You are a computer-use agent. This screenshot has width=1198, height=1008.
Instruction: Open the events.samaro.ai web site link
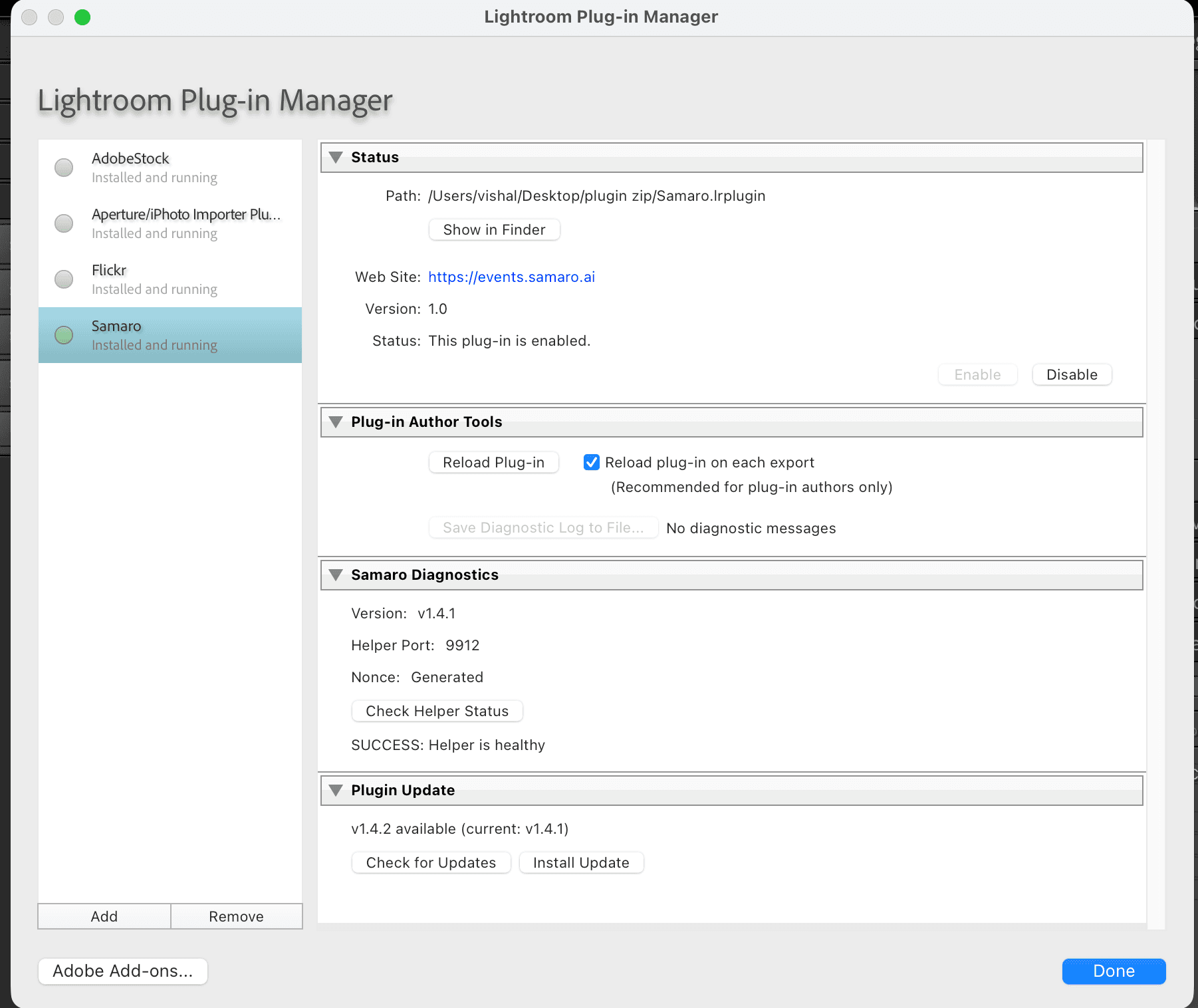coord(511,277)
